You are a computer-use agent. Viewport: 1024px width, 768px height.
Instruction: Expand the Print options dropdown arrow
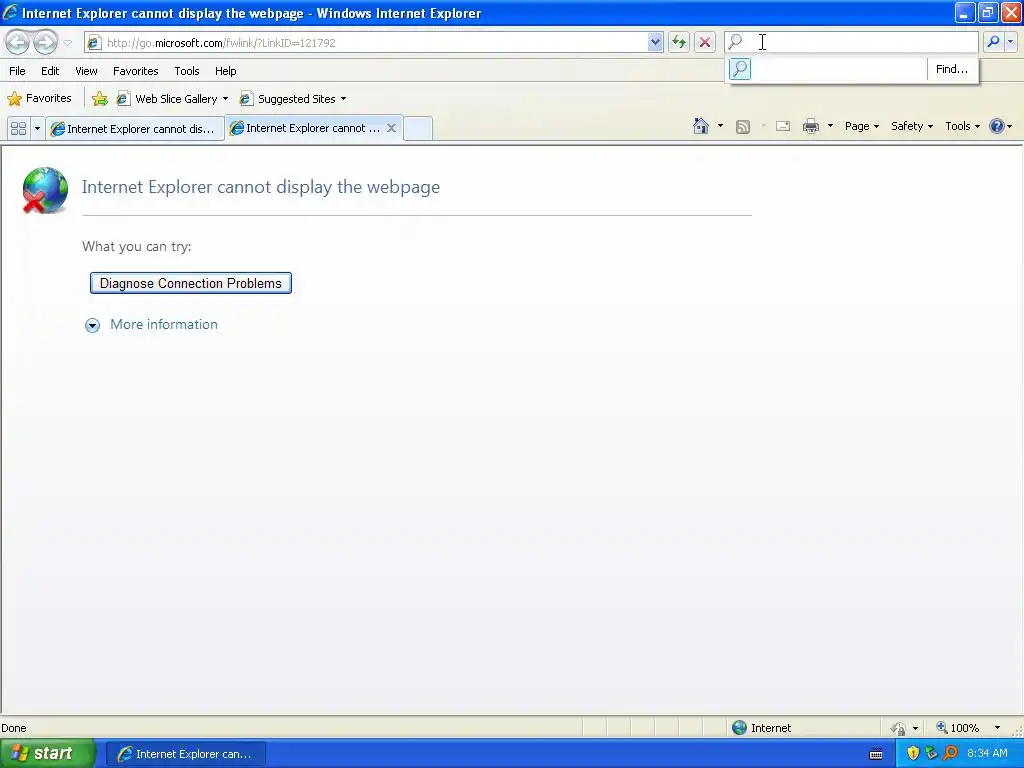coord(830,126)
